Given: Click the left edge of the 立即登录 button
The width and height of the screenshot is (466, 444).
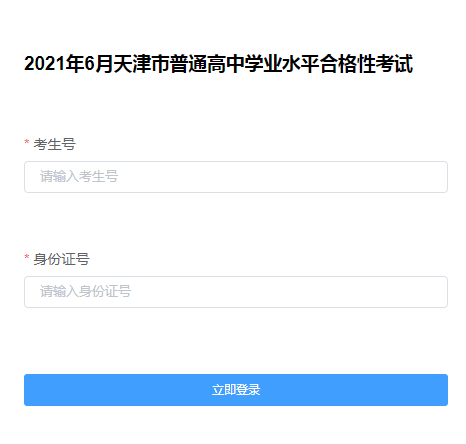Looking at the screenshot, I should coord(30,390).
